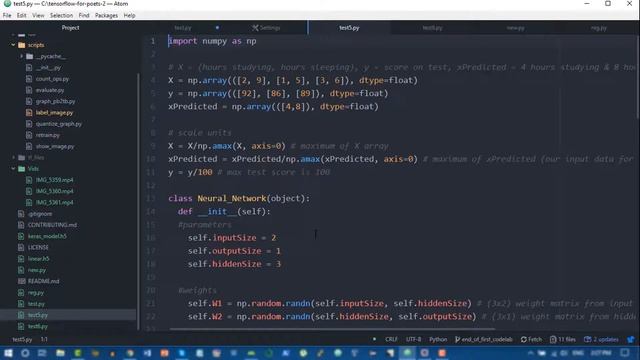Open new.py in project tree
Screen dimensions: 640x360
pos(37,270)
